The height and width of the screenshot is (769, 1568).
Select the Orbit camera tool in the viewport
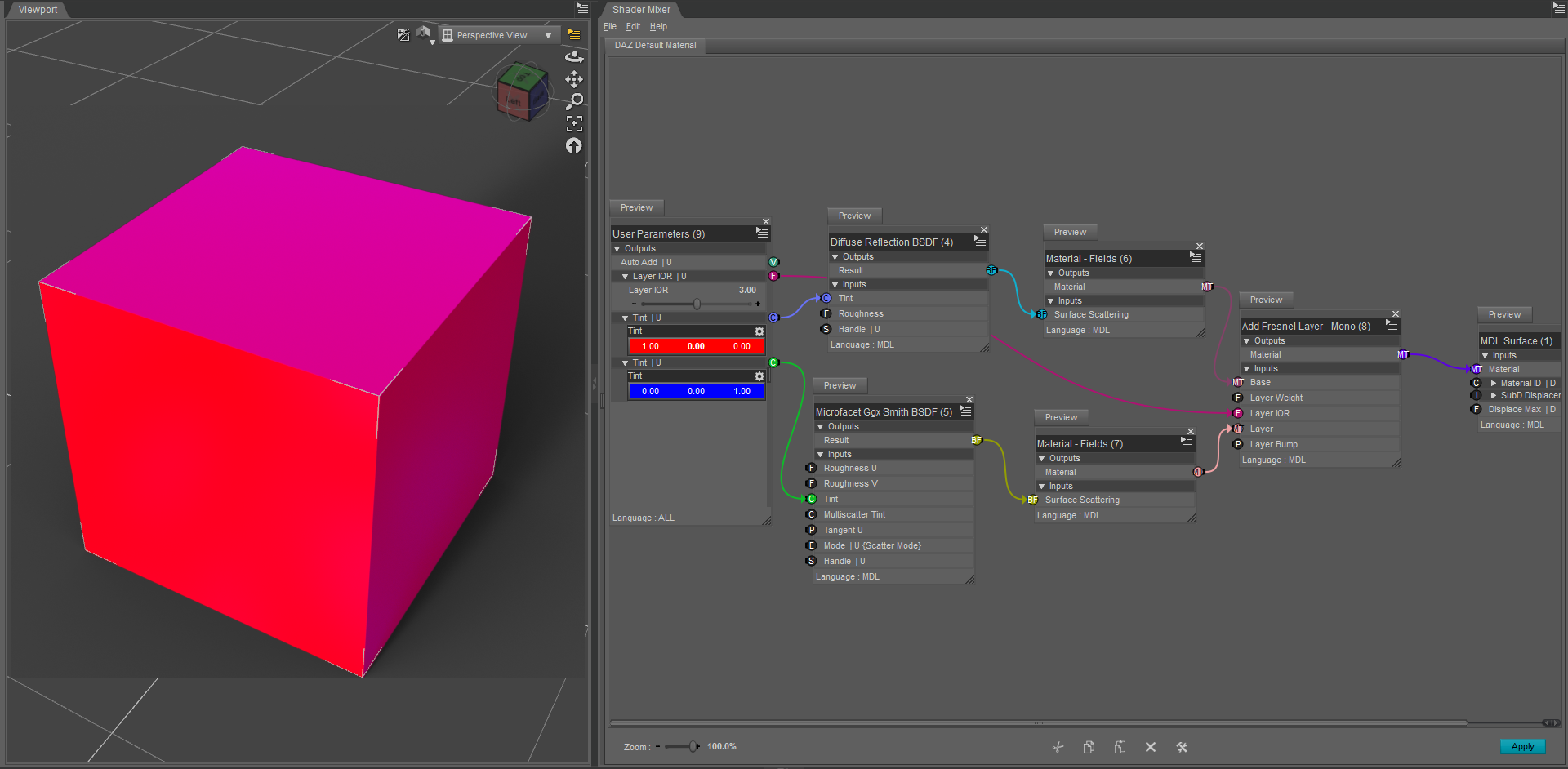pos(574,56)
